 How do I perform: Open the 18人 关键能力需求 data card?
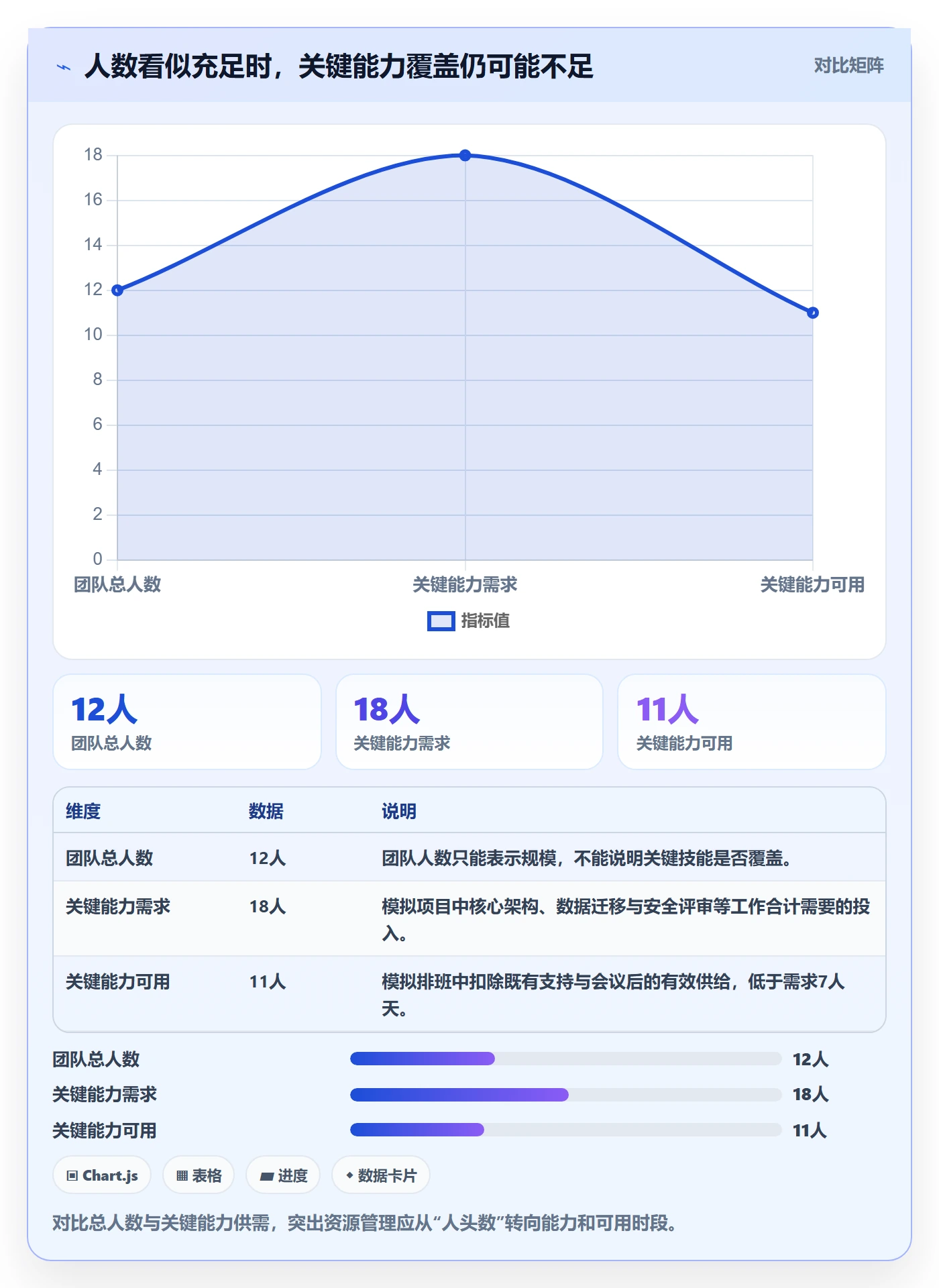click(469, 722)
